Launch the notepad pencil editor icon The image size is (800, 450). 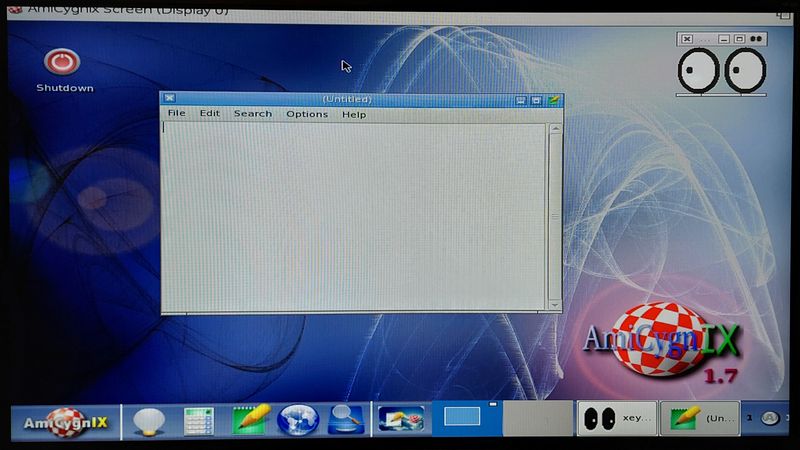[x=251, y=420]
